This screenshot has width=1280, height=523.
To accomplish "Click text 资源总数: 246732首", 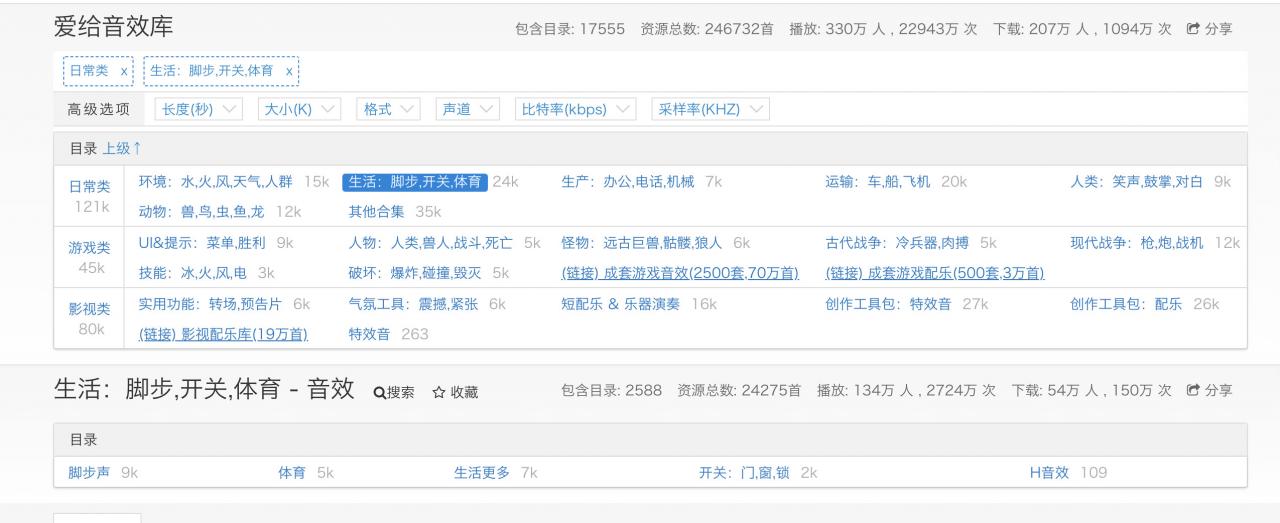I will point(706,29).
